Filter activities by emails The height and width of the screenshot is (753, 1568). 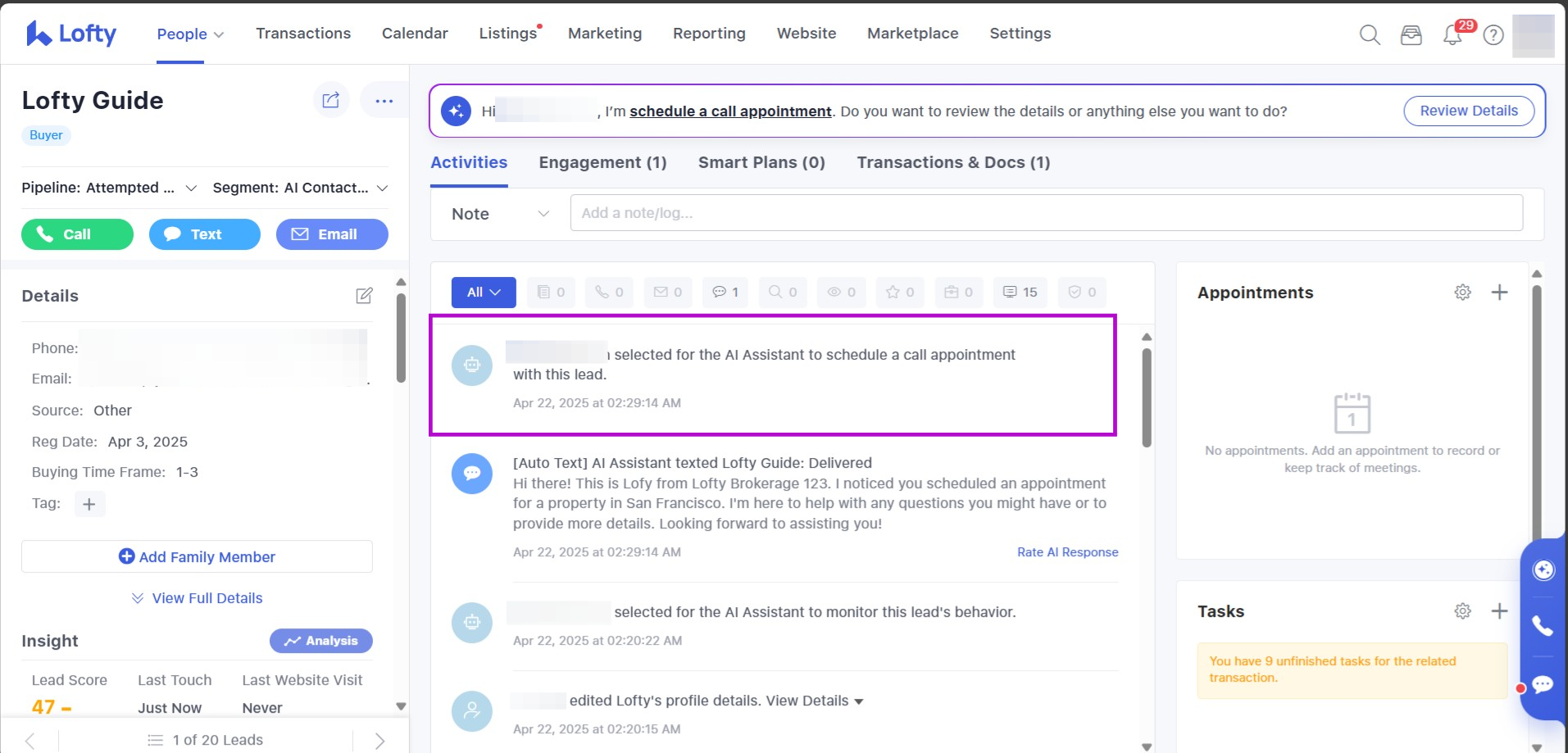[x=667, y=293]
